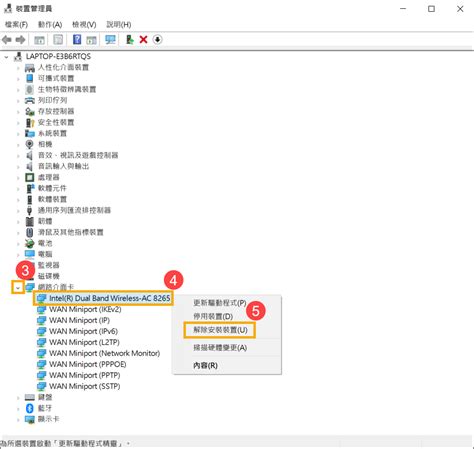Maximize the Device Manager window

[x=431, y=9]
